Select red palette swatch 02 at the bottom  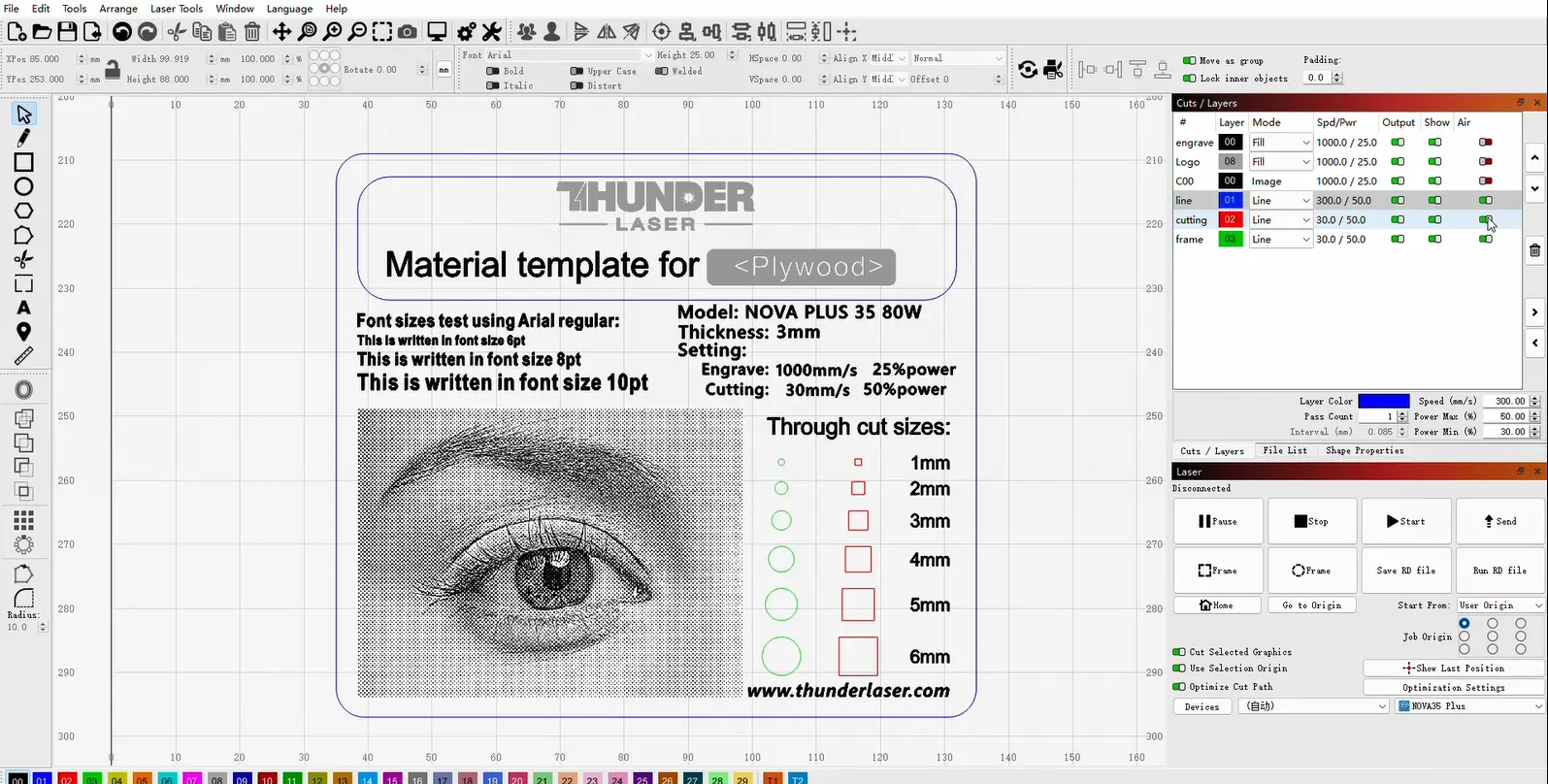point(67,779)
